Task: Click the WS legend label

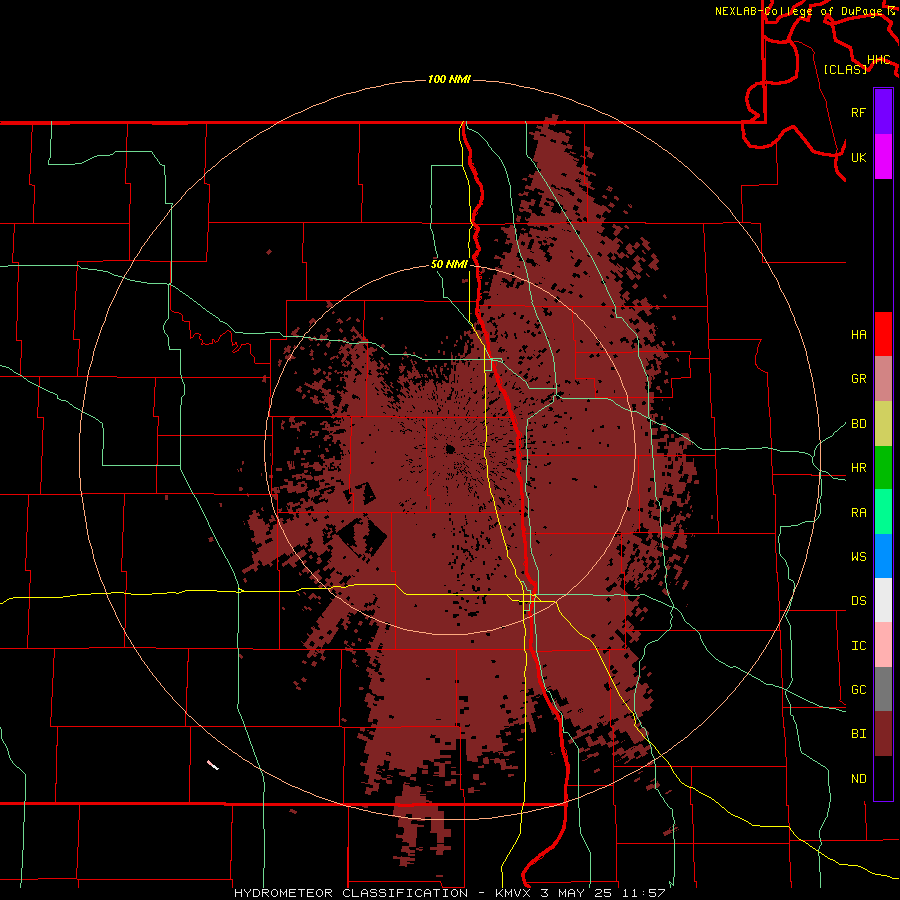Action: coord(858,556)
